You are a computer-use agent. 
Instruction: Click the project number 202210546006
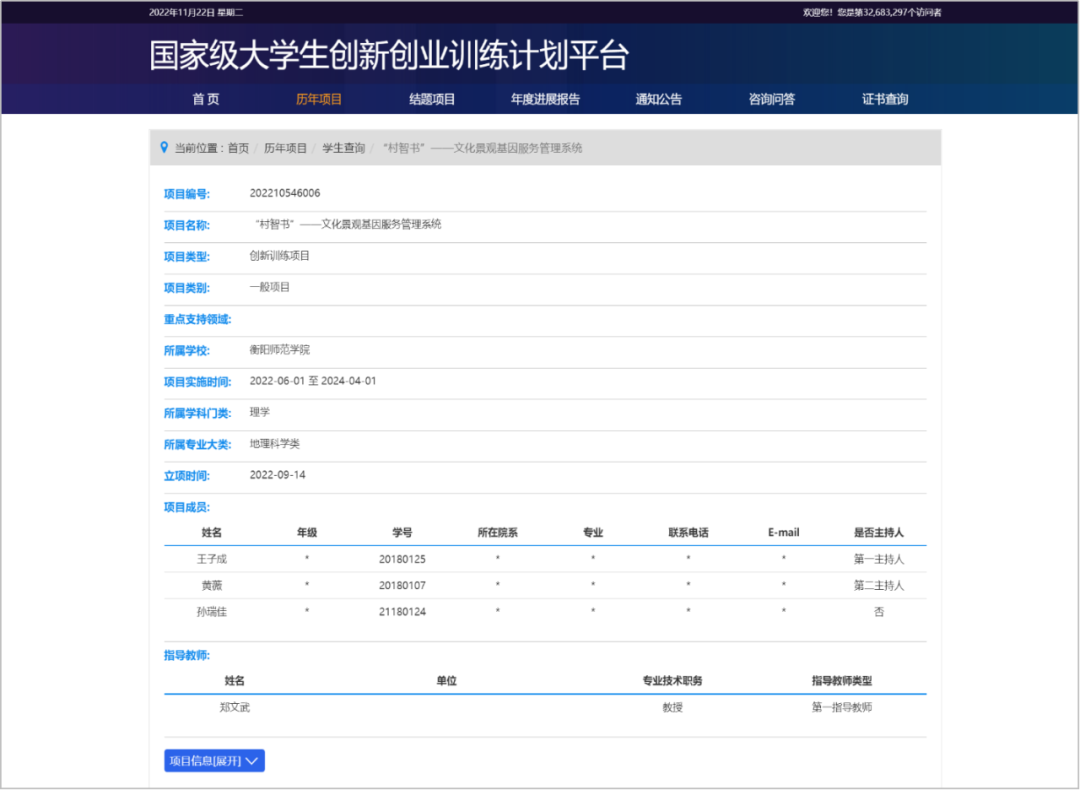(x=285, y=193)
